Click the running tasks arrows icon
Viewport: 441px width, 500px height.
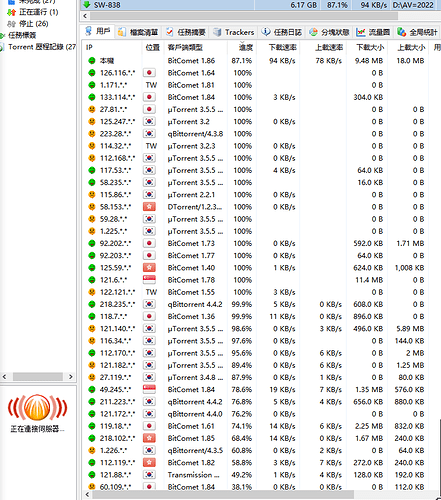12,13
